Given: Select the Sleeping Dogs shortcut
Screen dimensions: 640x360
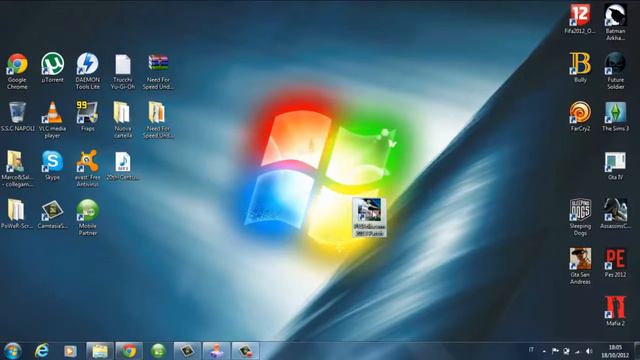Looking at the screenshot, I should [580, 217].
